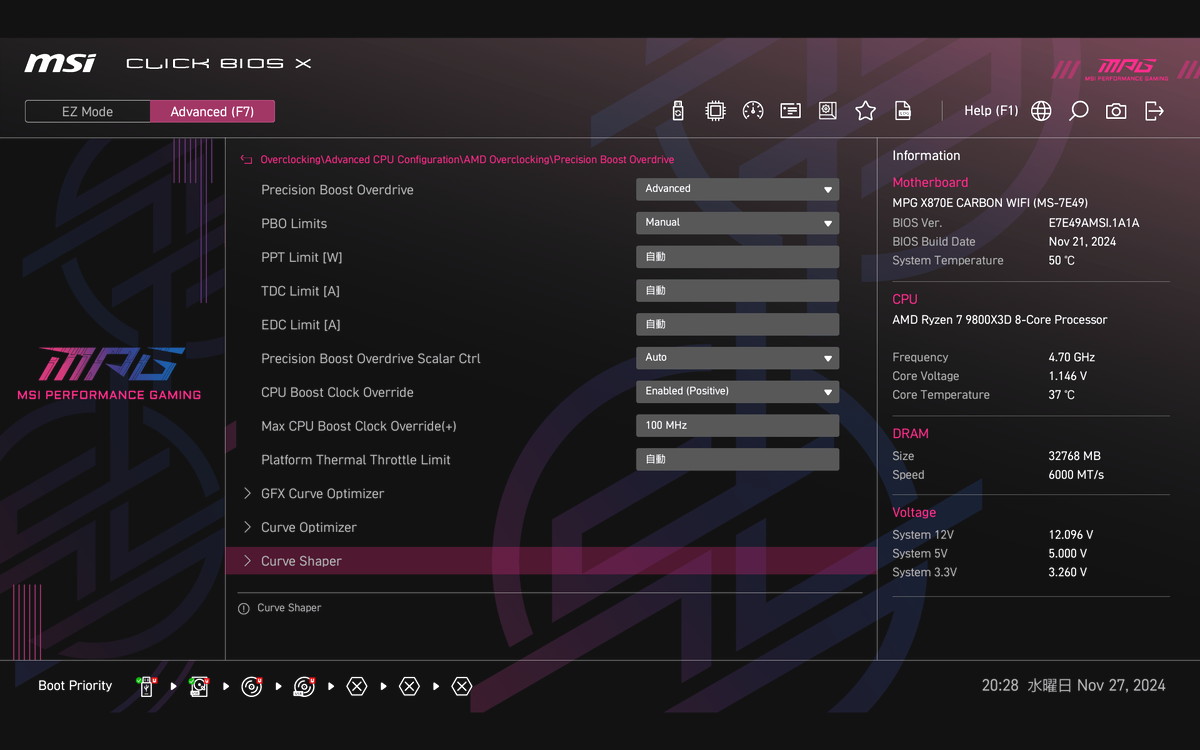Screen dimensions: 1200x750
Task: Click BIOS version E7E49AMSI.1A1A value
Action: click(x=1094, y=223)
